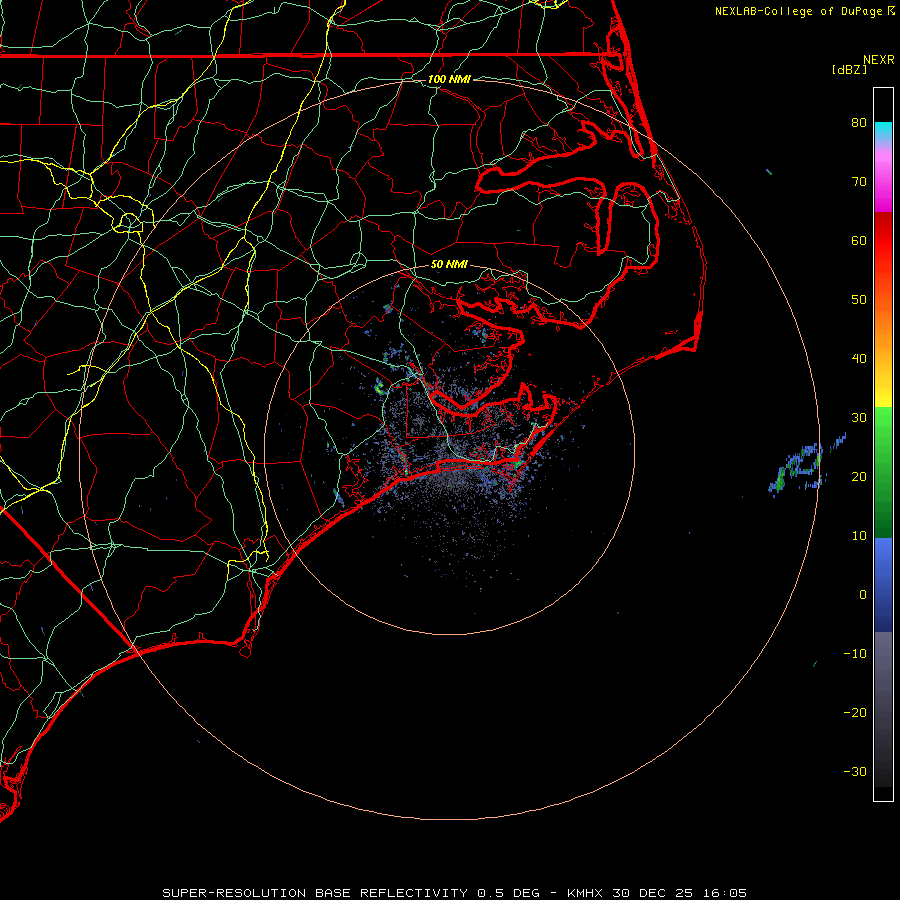This screenshot has height=900, width=900.
Task: Click the 70 value on dBZ scale
Action: click(859, 181)
